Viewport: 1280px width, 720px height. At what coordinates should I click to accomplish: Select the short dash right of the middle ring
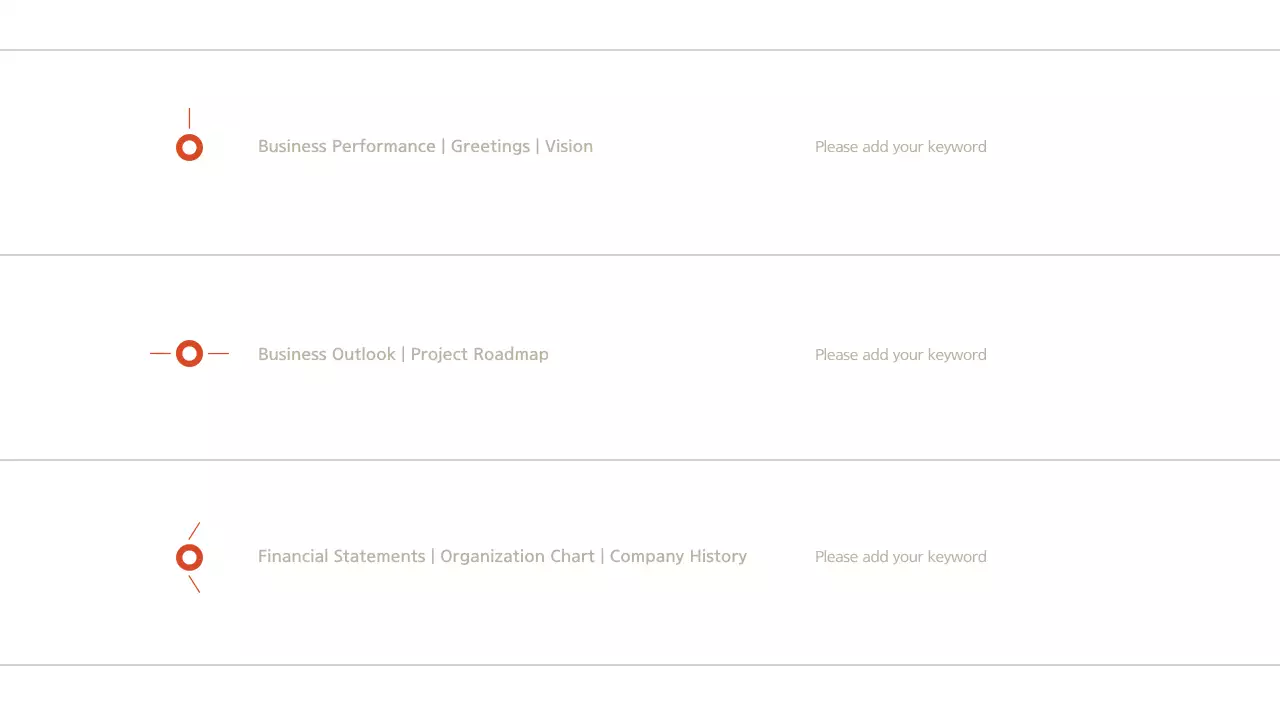point(218,353)
